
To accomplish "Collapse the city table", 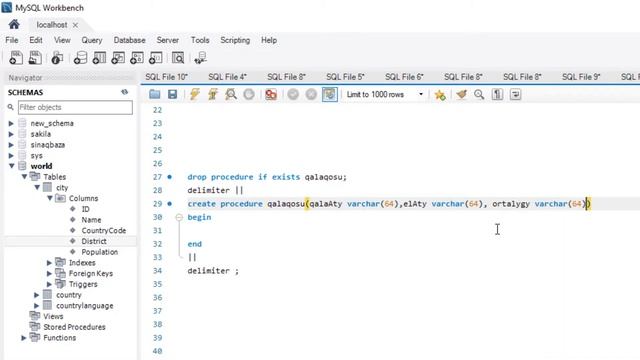I will click(37, 187).
